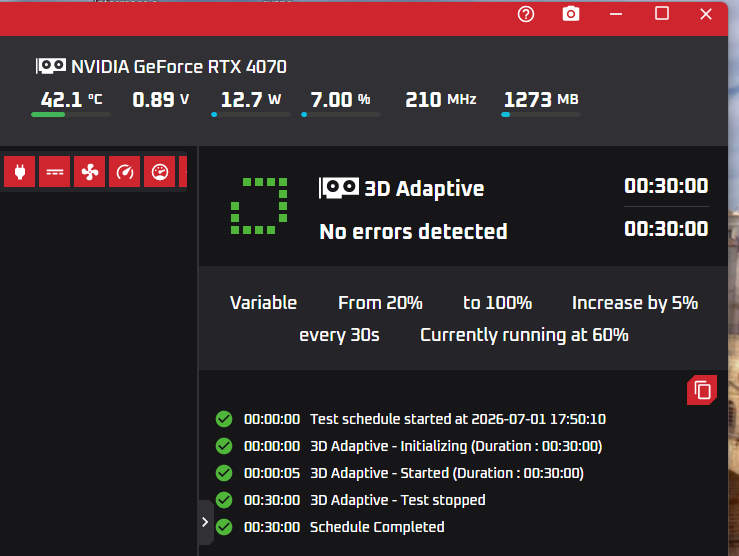Click the Variable setting label
Viewport: 739px width, 556px height.
tap(263, 303)
